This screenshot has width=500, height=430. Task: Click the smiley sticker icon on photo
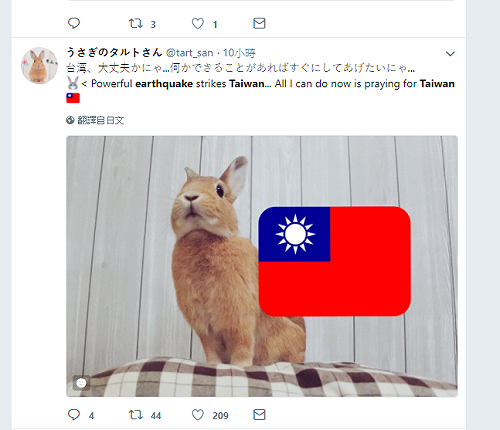pyautogui.click(x=81, y=383)
